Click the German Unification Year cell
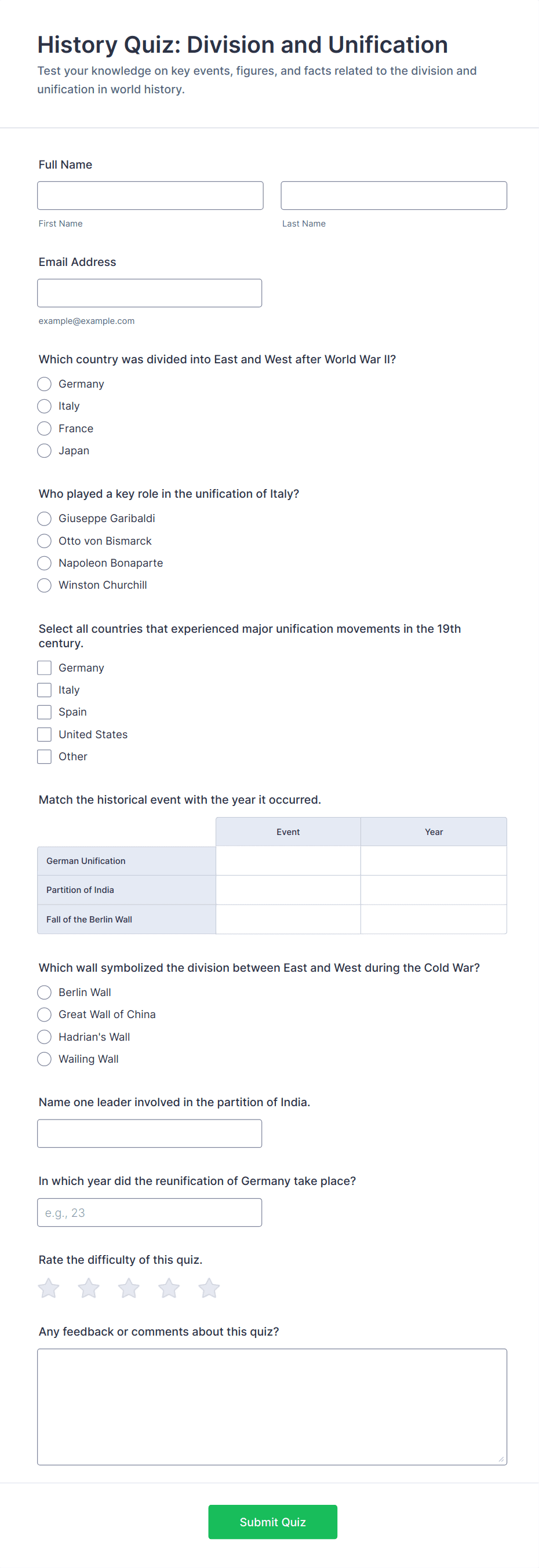 pyautogui.click(x=434, y=860)
